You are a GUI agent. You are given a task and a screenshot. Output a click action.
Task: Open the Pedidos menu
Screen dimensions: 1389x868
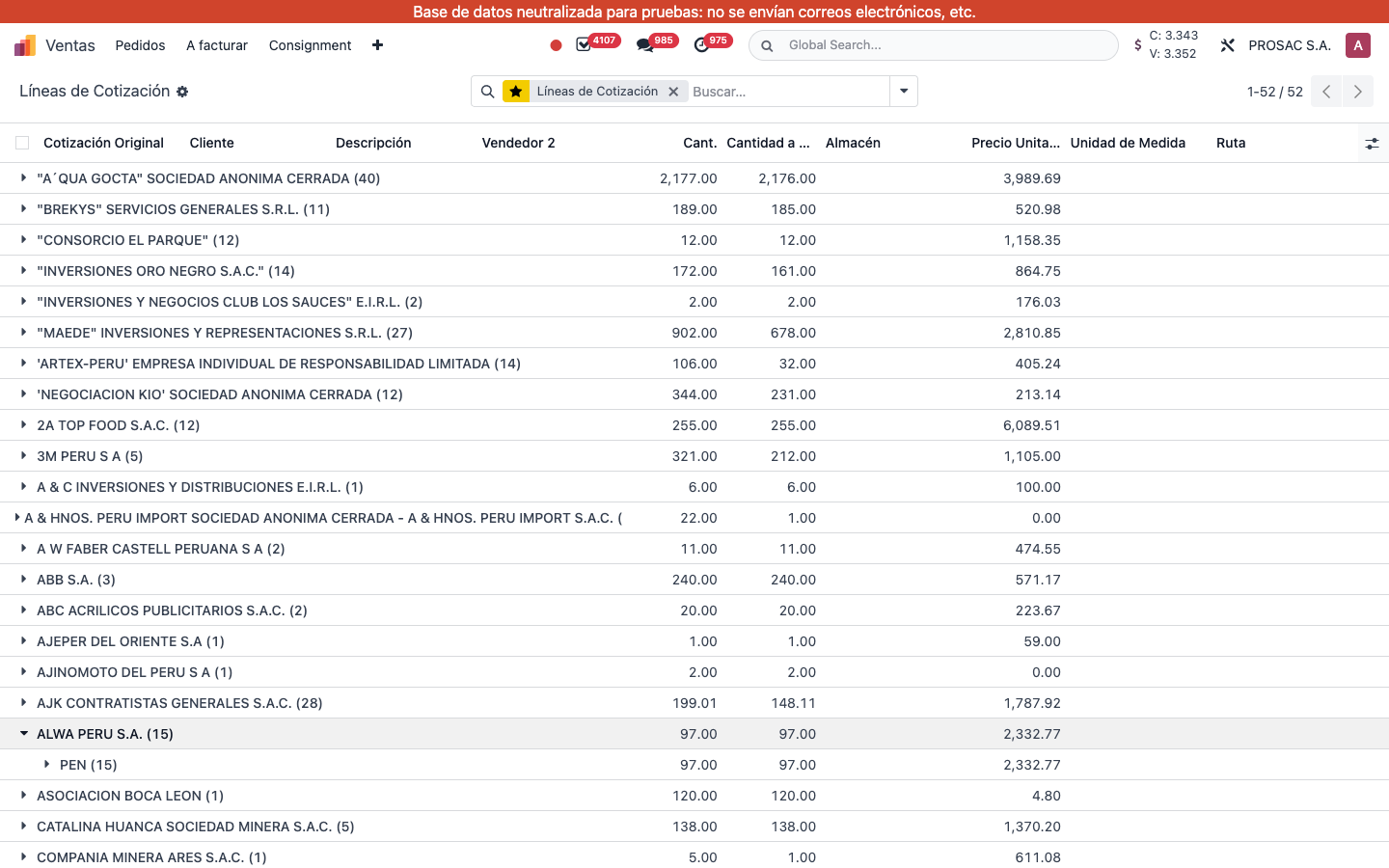(x=140, y=45)
